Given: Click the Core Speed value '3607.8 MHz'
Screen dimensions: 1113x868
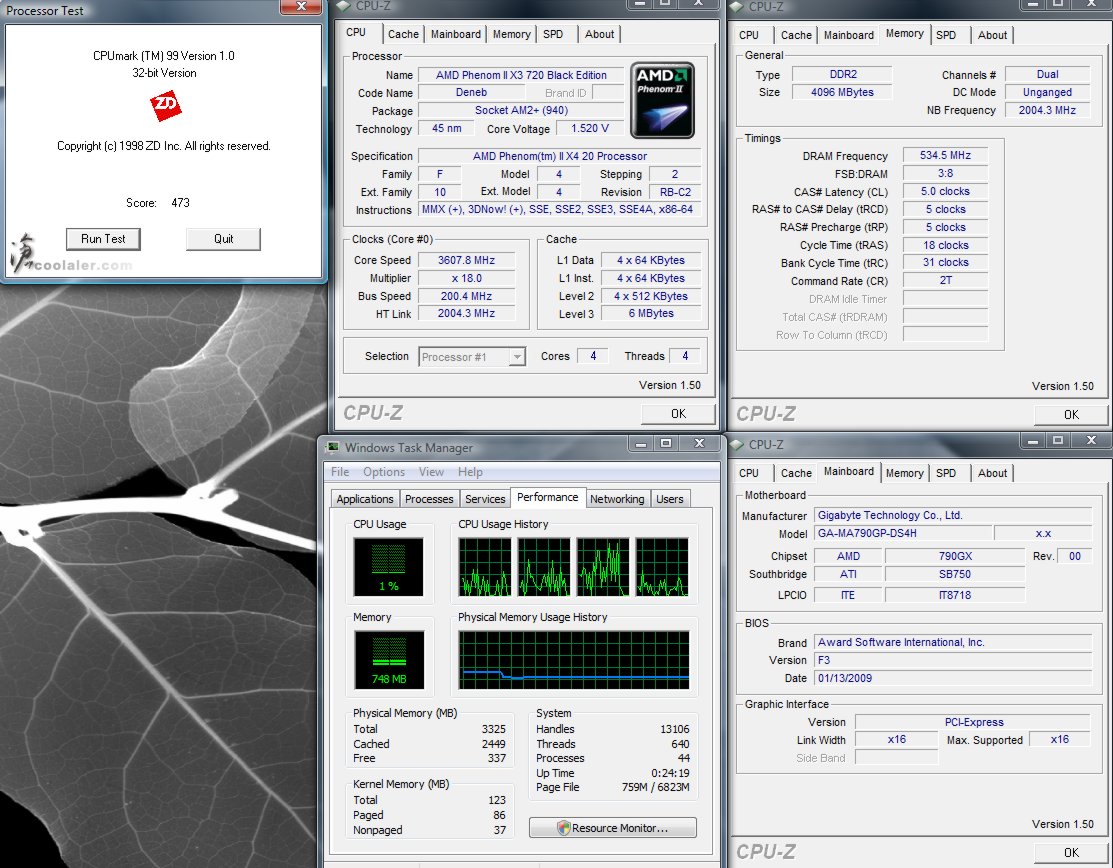Looking at the screenshot, I should coord(466,260).
